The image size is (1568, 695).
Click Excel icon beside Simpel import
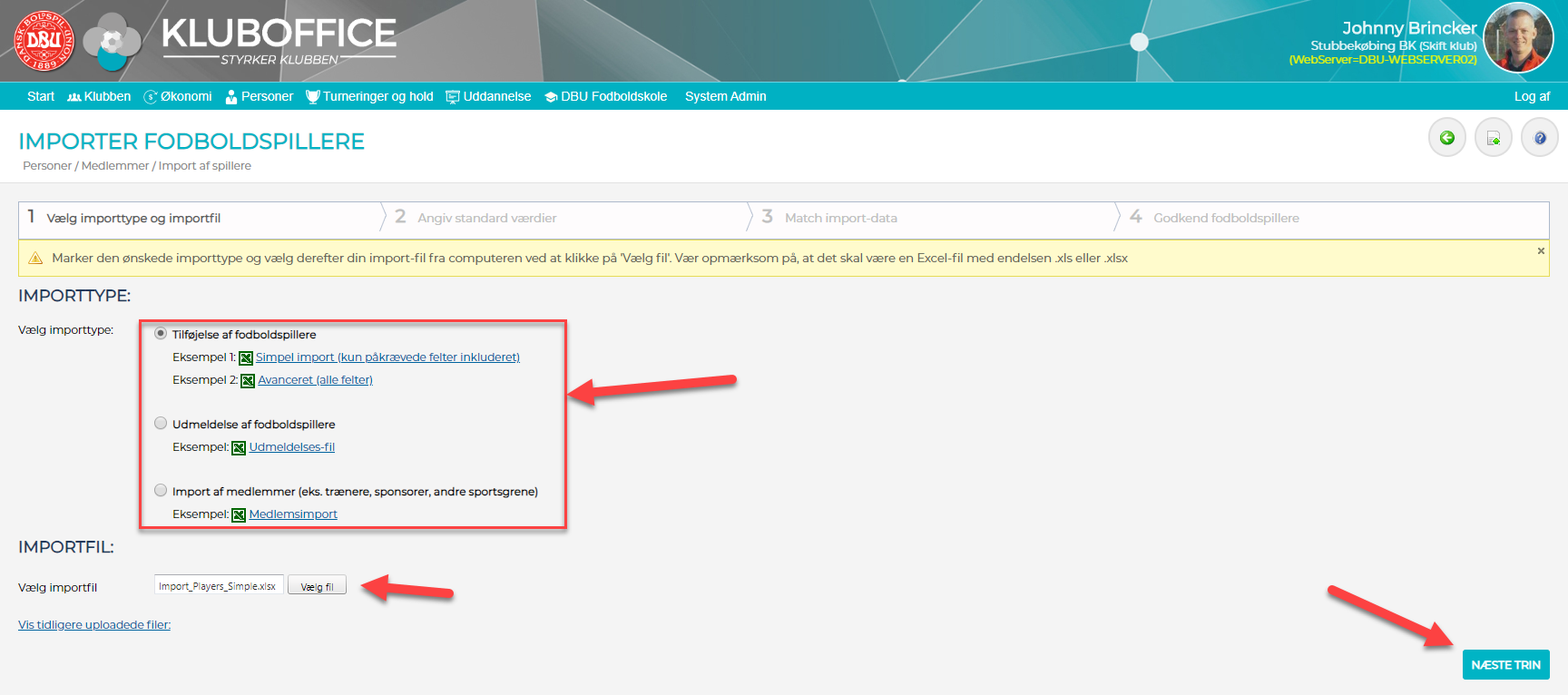pos(246,358)
